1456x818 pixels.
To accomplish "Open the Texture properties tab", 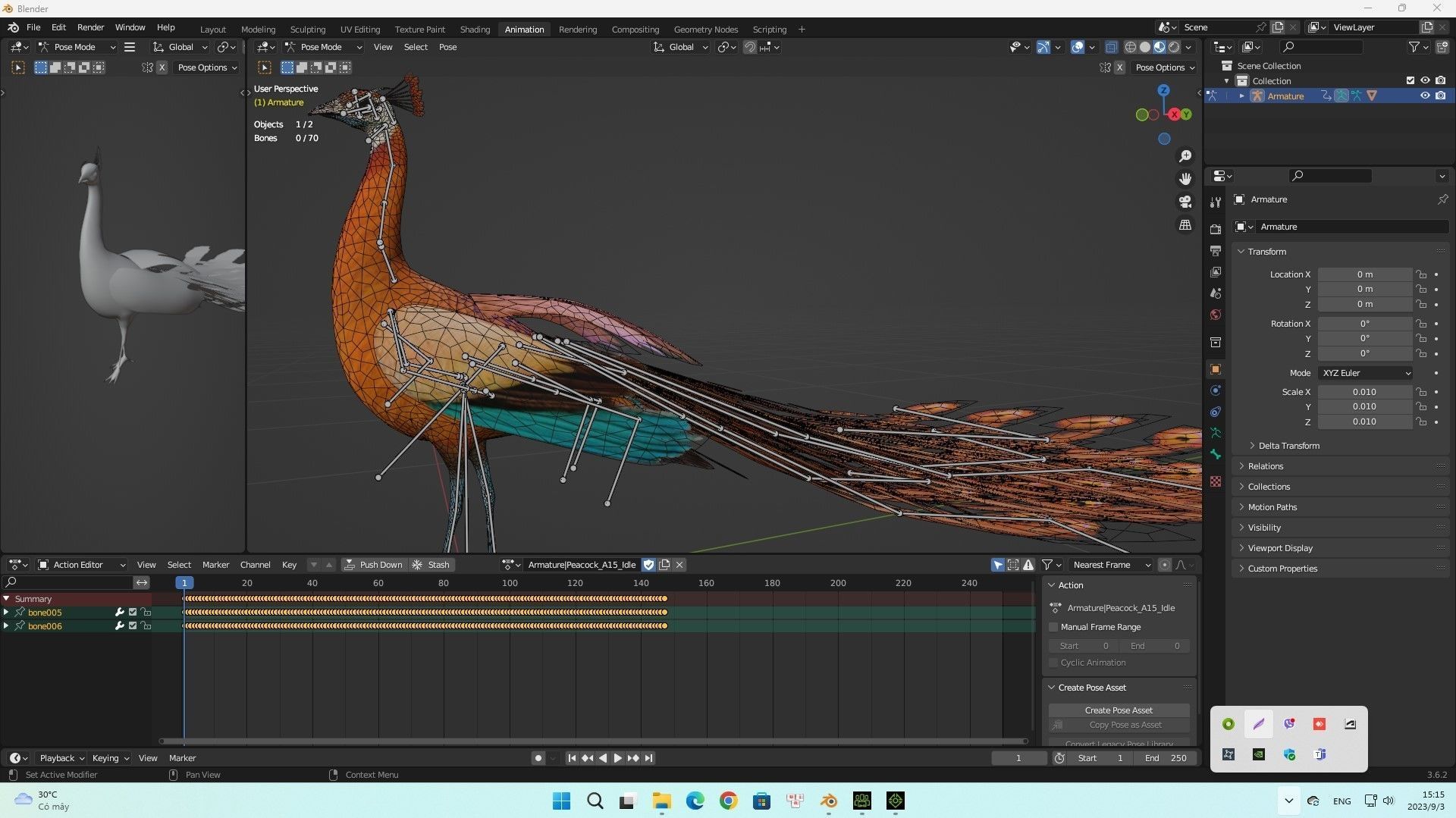I will tap(1216, 481).
